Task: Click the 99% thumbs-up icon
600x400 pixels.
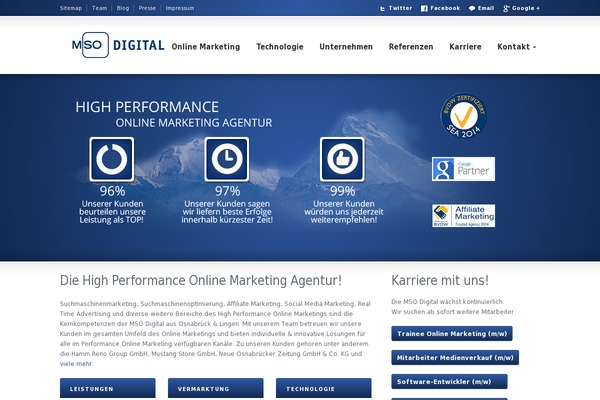Action: [x=342, y=159]
